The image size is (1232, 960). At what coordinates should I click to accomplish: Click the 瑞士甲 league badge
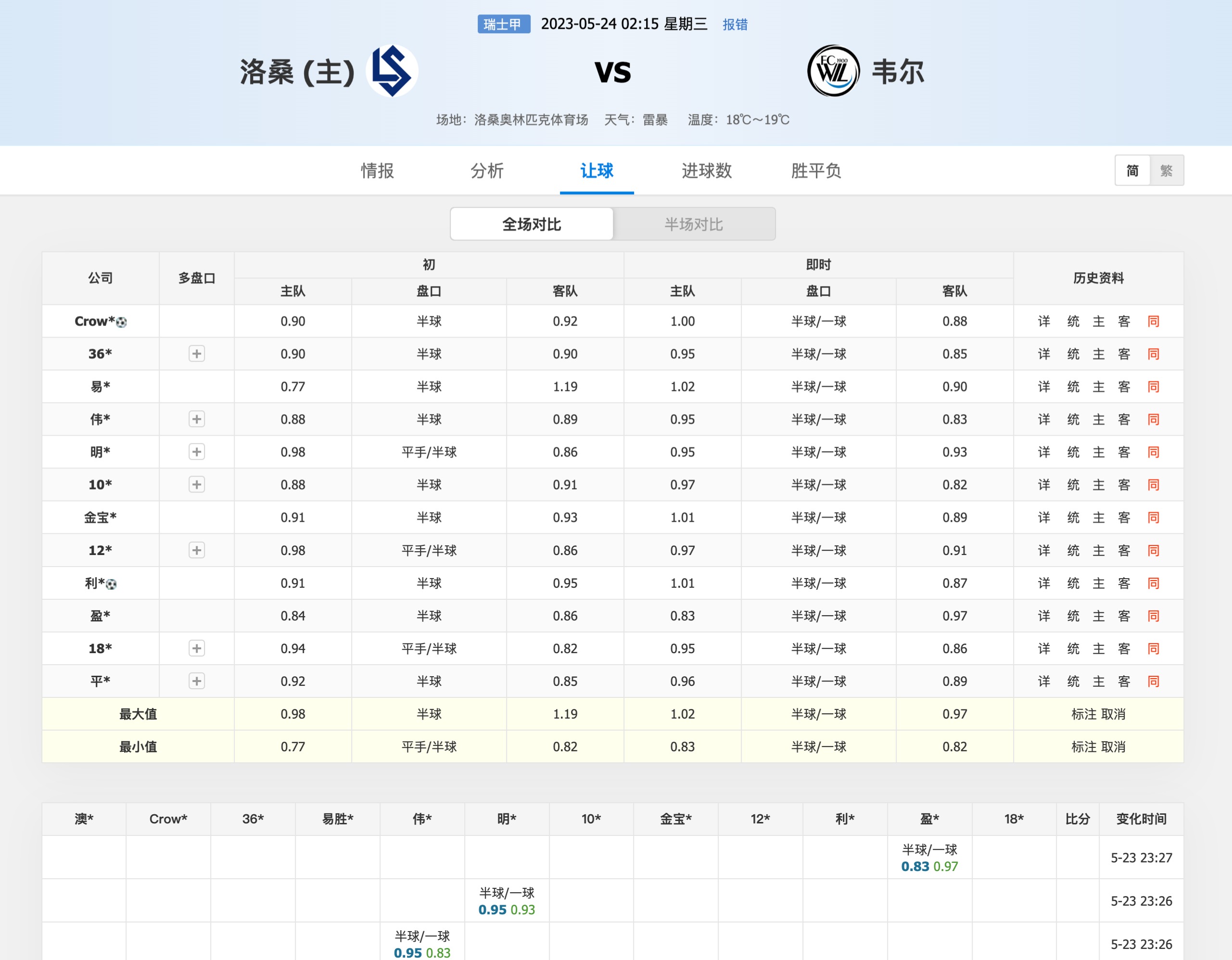503,24
